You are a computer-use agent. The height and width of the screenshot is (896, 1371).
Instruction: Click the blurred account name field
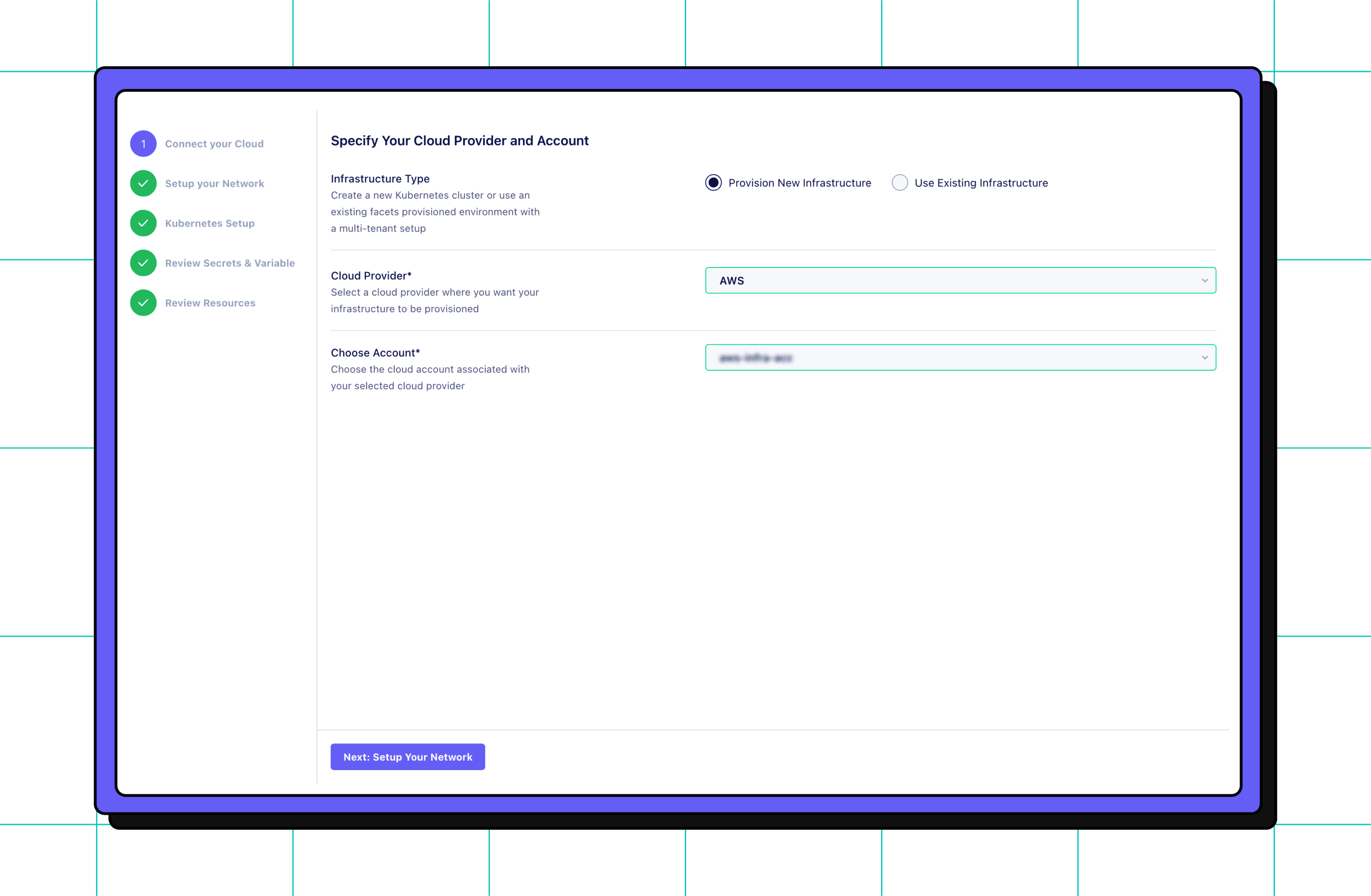click(755, 358)
